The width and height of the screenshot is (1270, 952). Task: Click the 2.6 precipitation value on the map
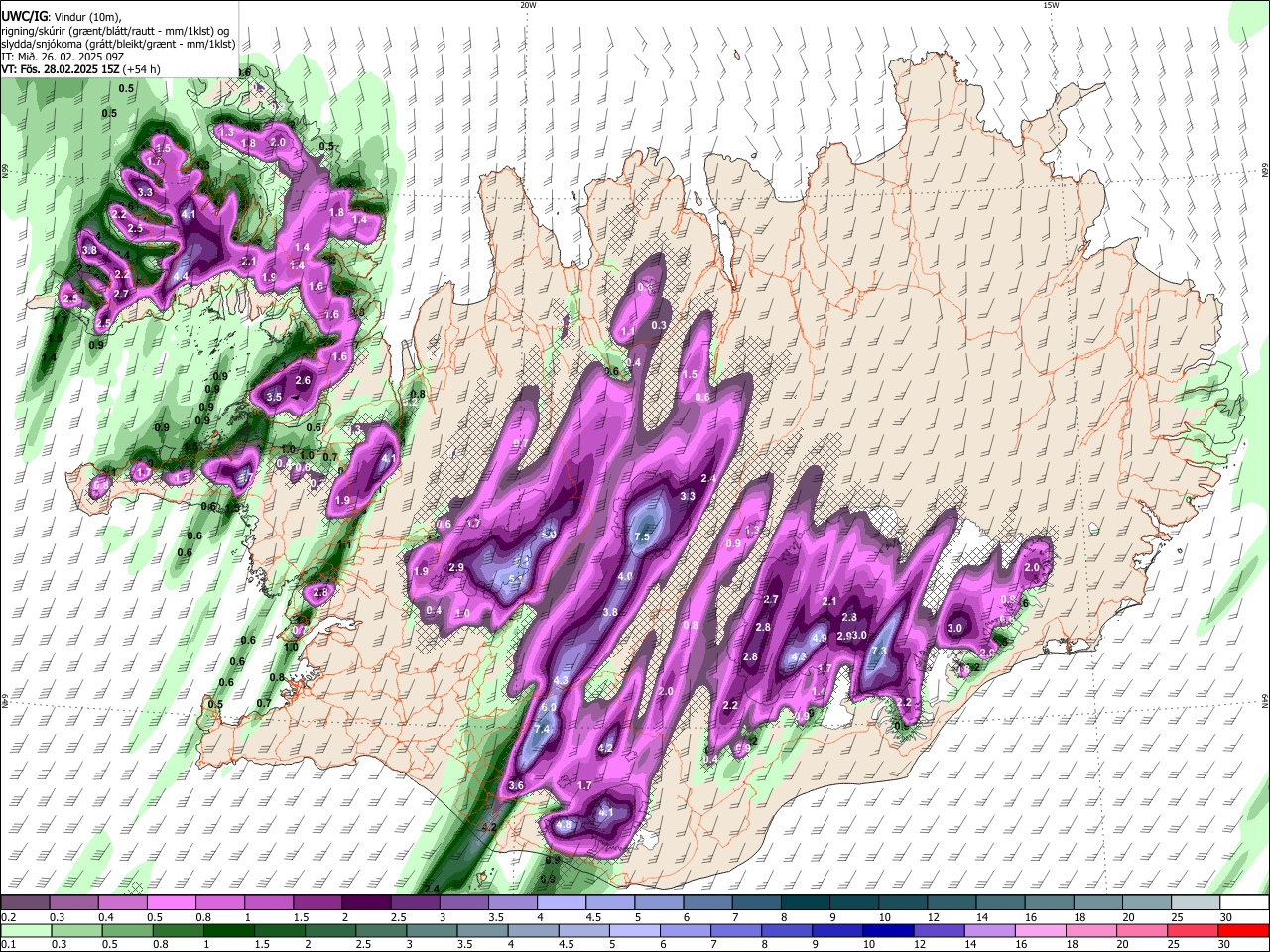pyautogui.click(x=303, y=380)
